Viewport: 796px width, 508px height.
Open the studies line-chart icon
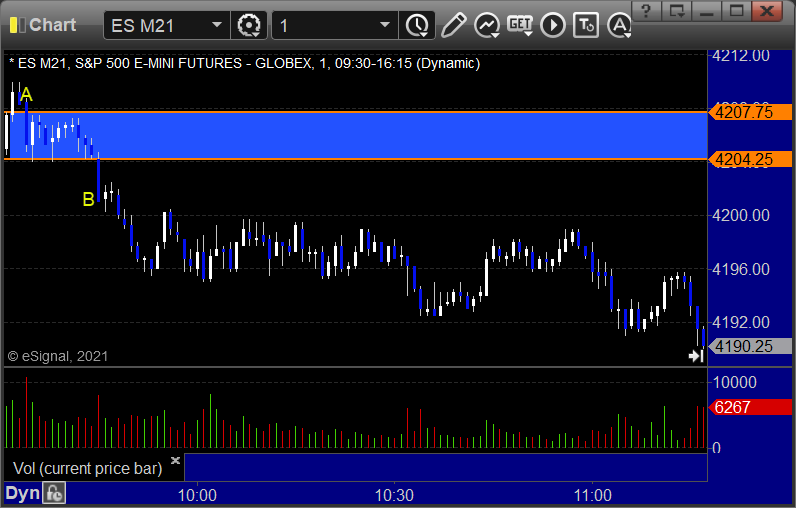coord(487,25)
